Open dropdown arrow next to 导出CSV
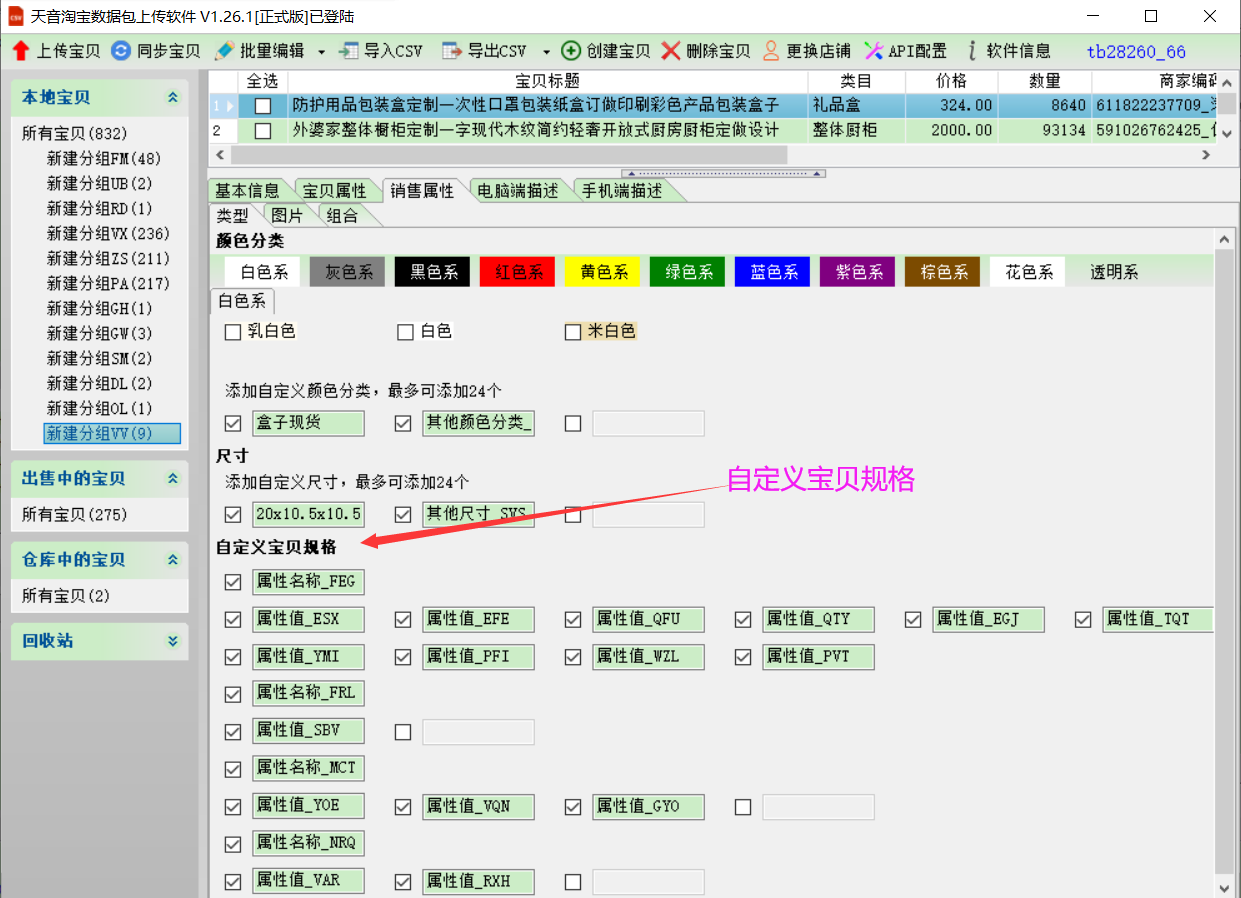The height and width of the screenshot is (898, 1241). pyautogui.click(x=546, y=52)
